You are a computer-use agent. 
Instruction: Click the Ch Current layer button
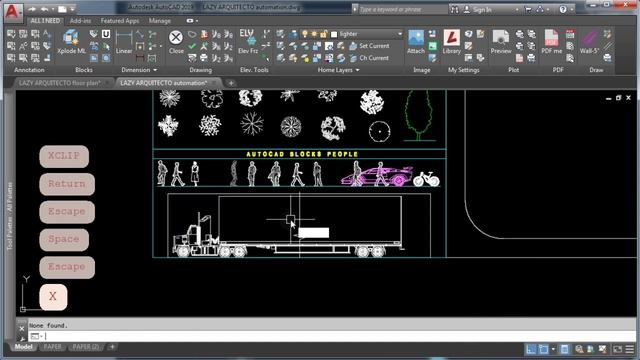pos(369,58)
